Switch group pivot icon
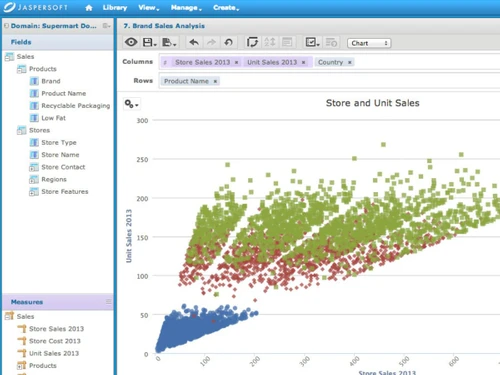 click(x=252, y=42)
